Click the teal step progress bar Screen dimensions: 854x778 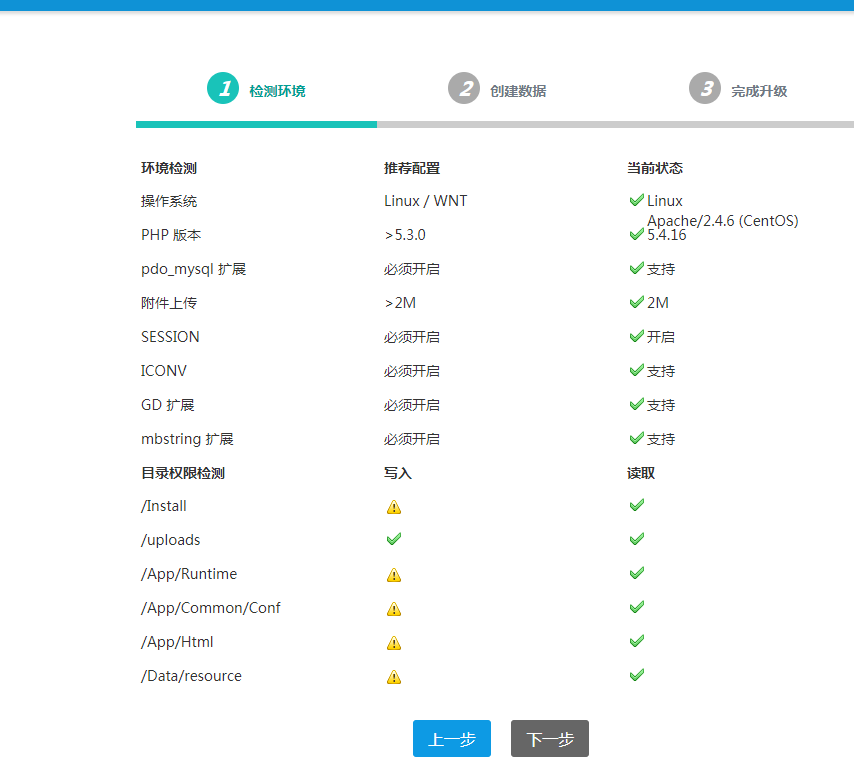[x=256, y=124]
